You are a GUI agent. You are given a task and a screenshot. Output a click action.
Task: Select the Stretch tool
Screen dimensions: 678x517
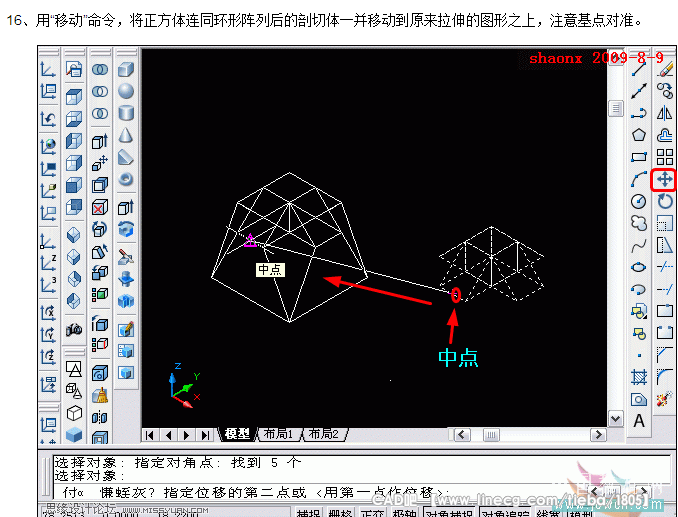[x=665, y=245]
